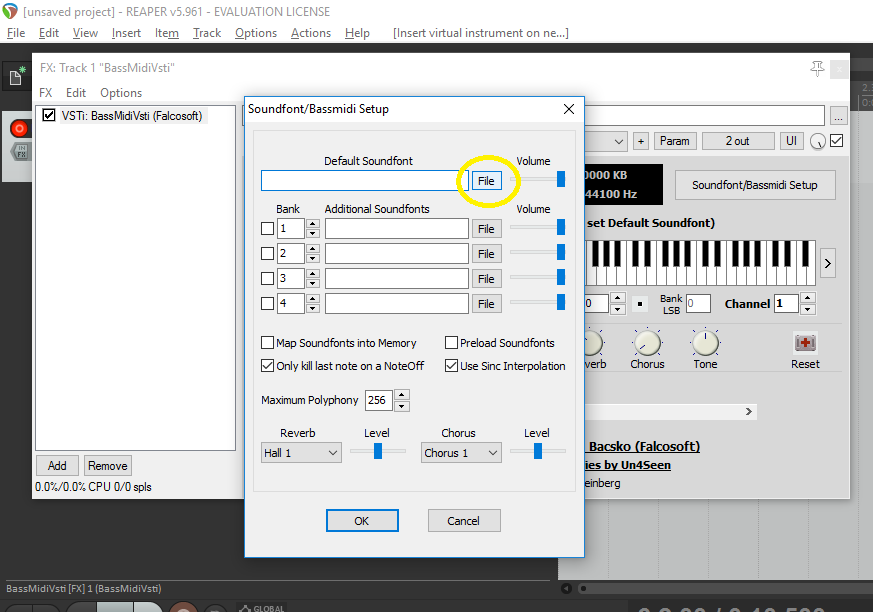
Task: Toggle the VSTi BassMidiVsti enable checkbox in FX list
Action: pyautogui.click(x=49, y=115)
